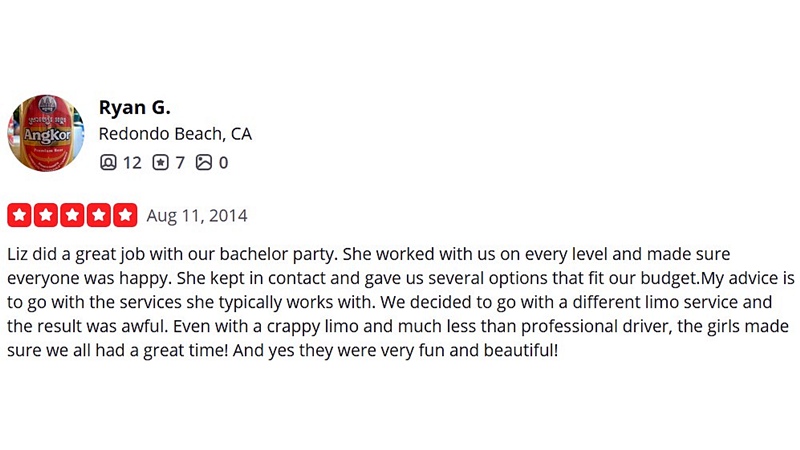Screen dimensions: 800x450
Task: Click the fifth red rating star
Action: [125, 215]
